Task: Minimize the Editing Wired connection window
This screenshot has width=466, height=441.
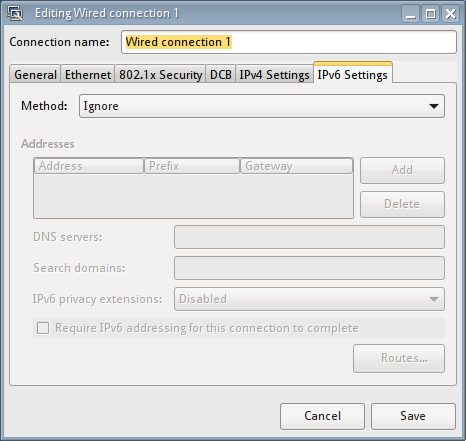Action: coord(411,14)
